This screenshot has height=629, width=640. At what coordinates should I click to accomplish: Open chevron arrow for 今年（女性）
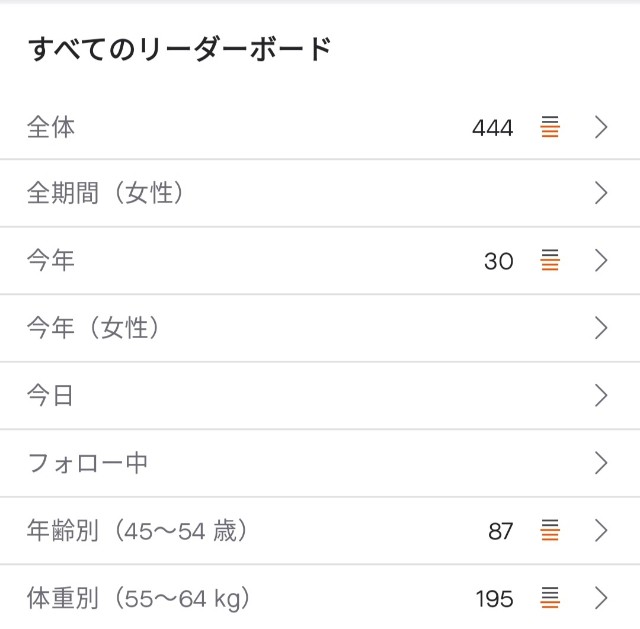point(601,328)
